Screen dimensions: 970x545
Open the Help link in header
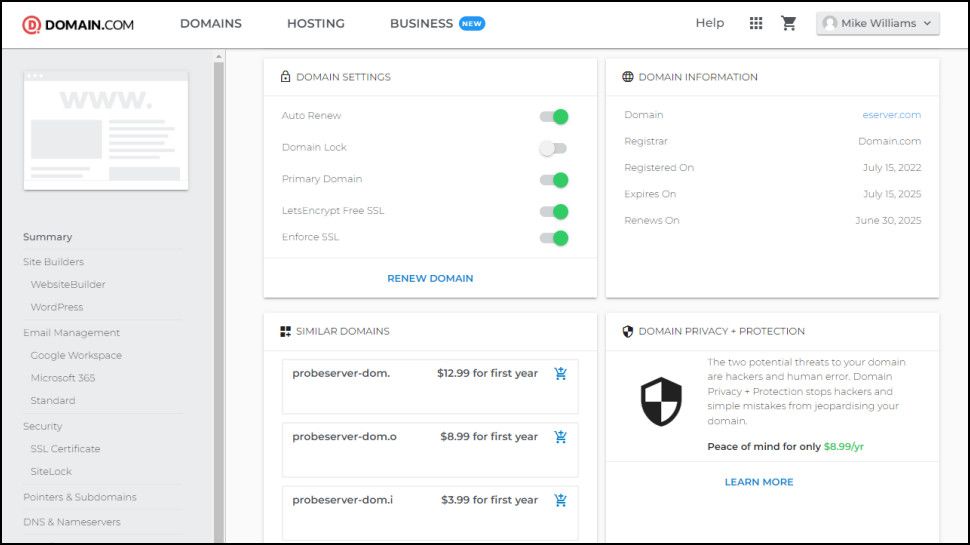(x=710, y=23)
